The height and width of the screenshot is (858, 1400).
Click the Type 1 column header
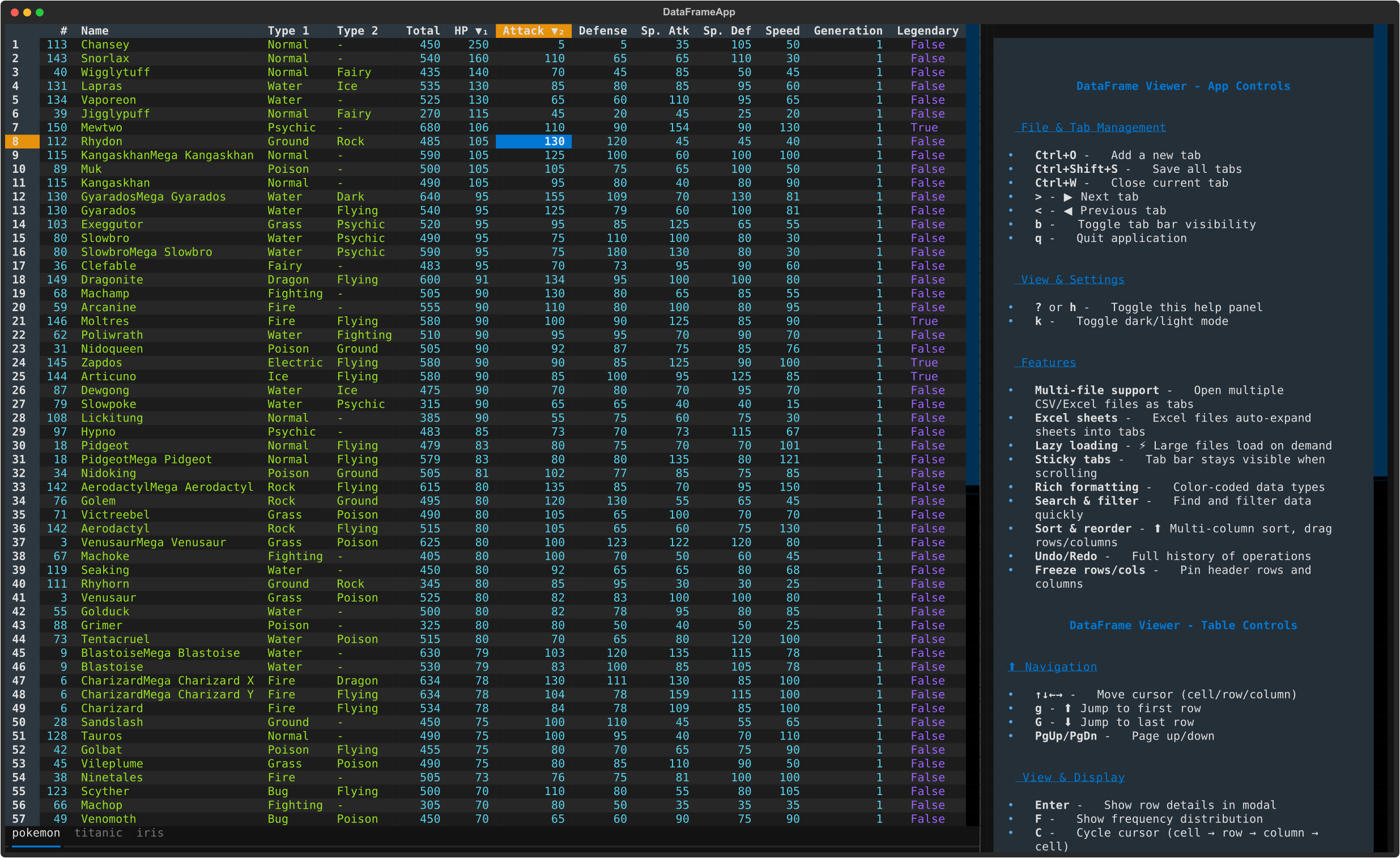pos(288,31)
